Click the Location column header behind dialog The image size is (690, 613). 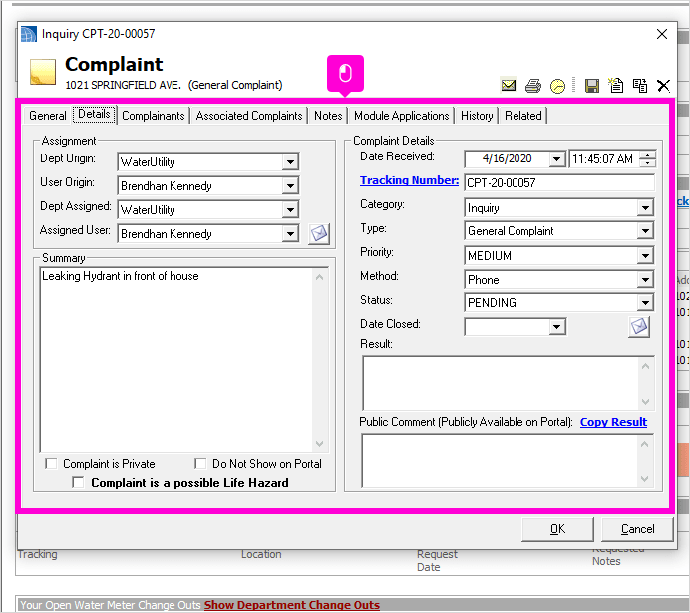(x=261, y=554)
